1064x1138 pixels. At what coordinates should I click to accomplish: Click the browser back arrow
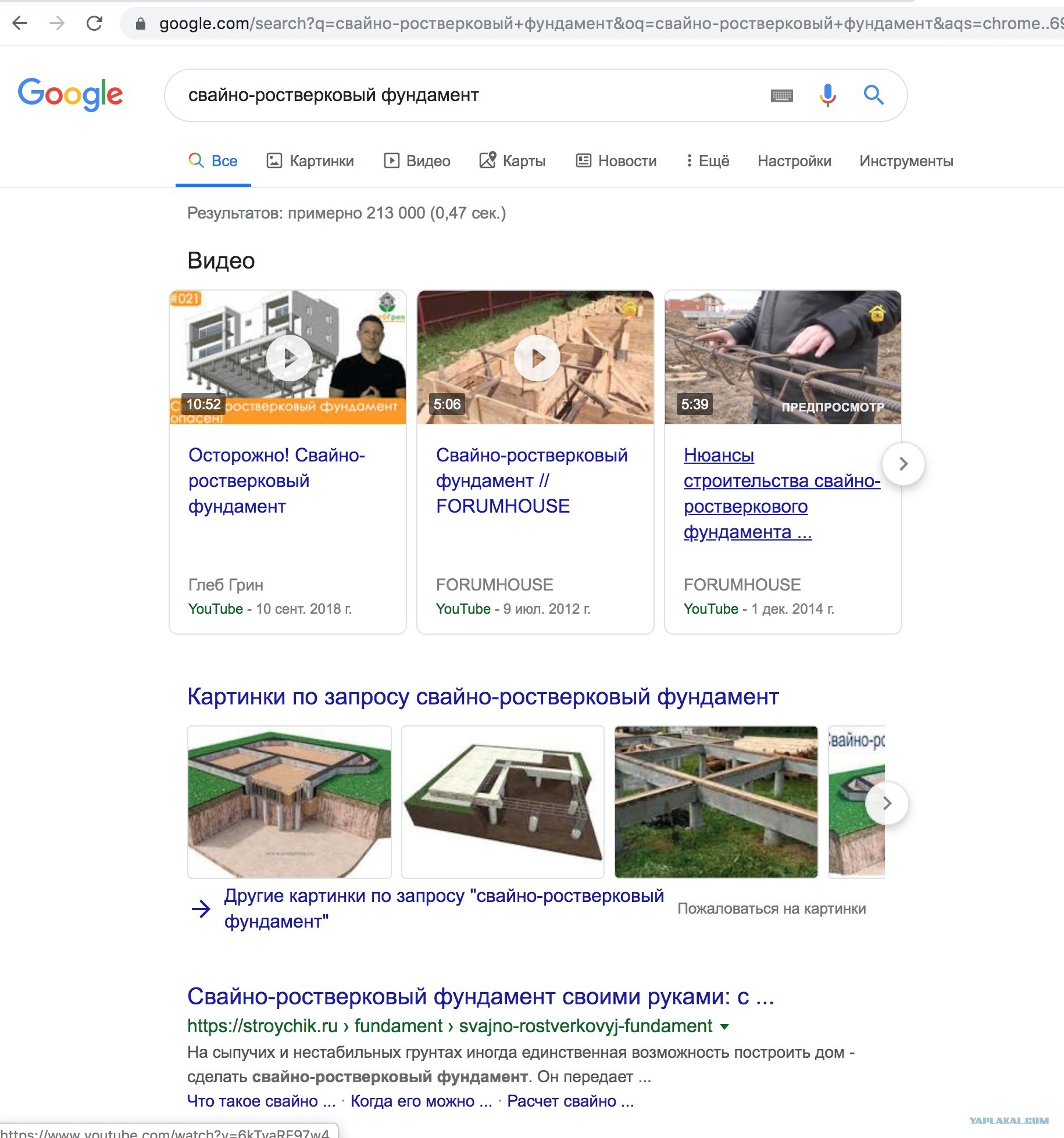20,23
